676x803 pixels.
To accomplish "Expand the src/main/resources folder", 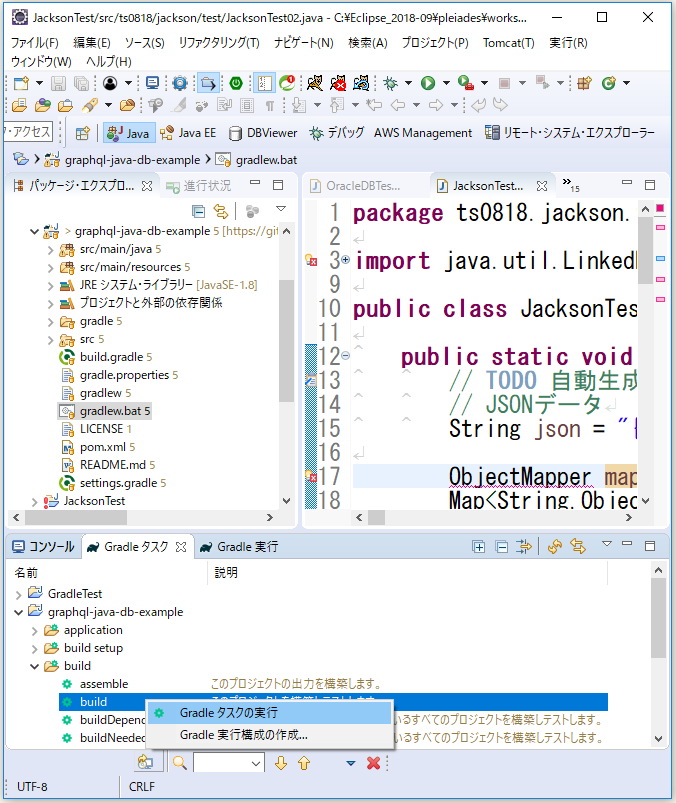I will point(50,268).
